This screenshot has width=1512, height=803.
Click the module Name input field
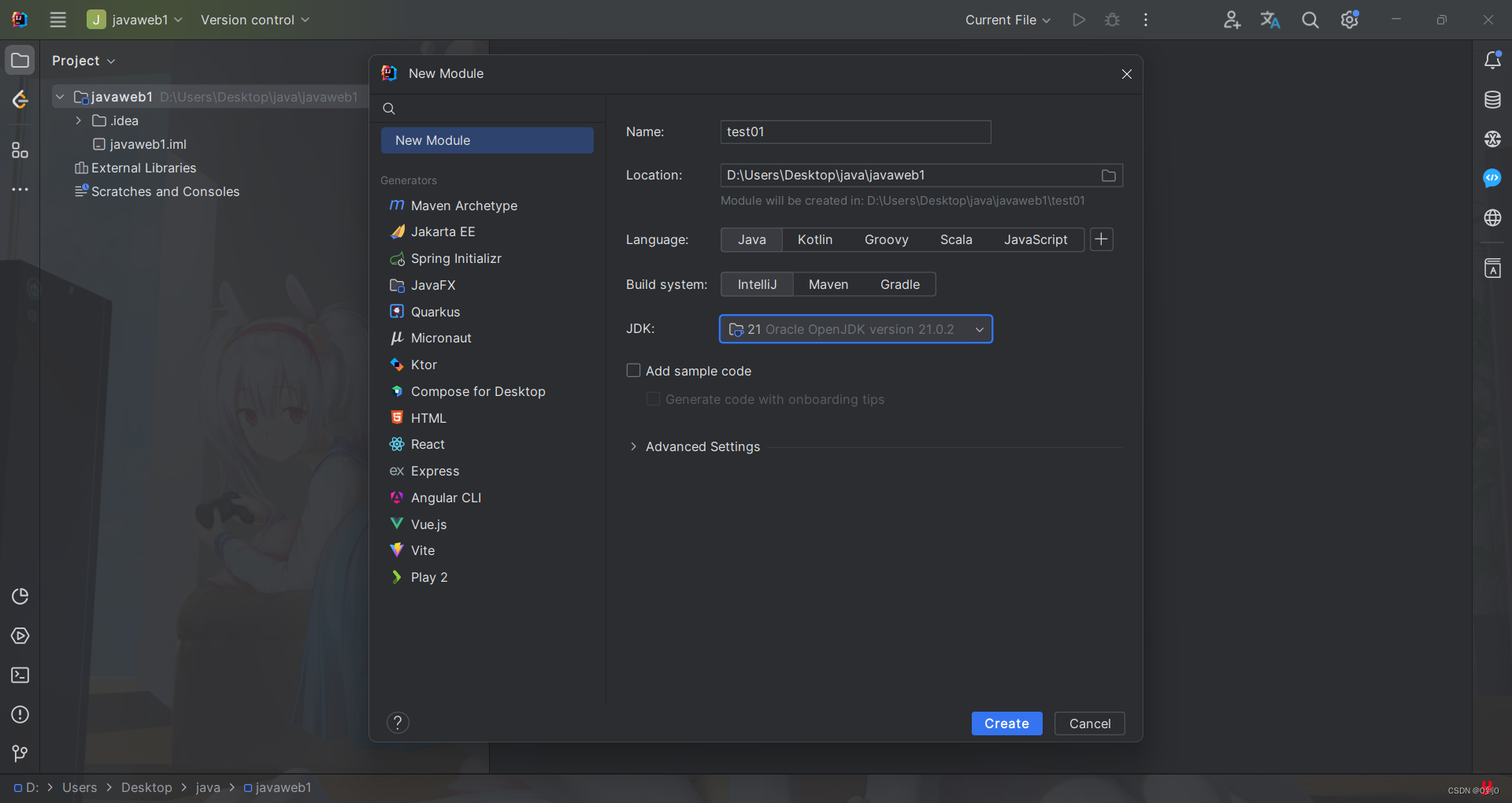pyautogui.click(x=856, y=132)
